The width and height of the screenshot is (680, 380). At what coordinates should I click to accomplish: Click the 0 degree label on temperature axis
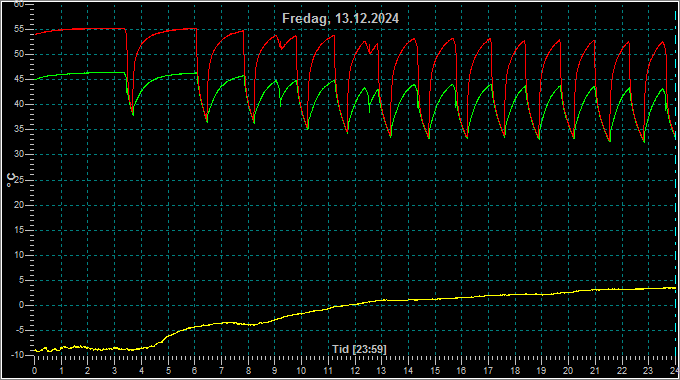[x=22, y=305]
